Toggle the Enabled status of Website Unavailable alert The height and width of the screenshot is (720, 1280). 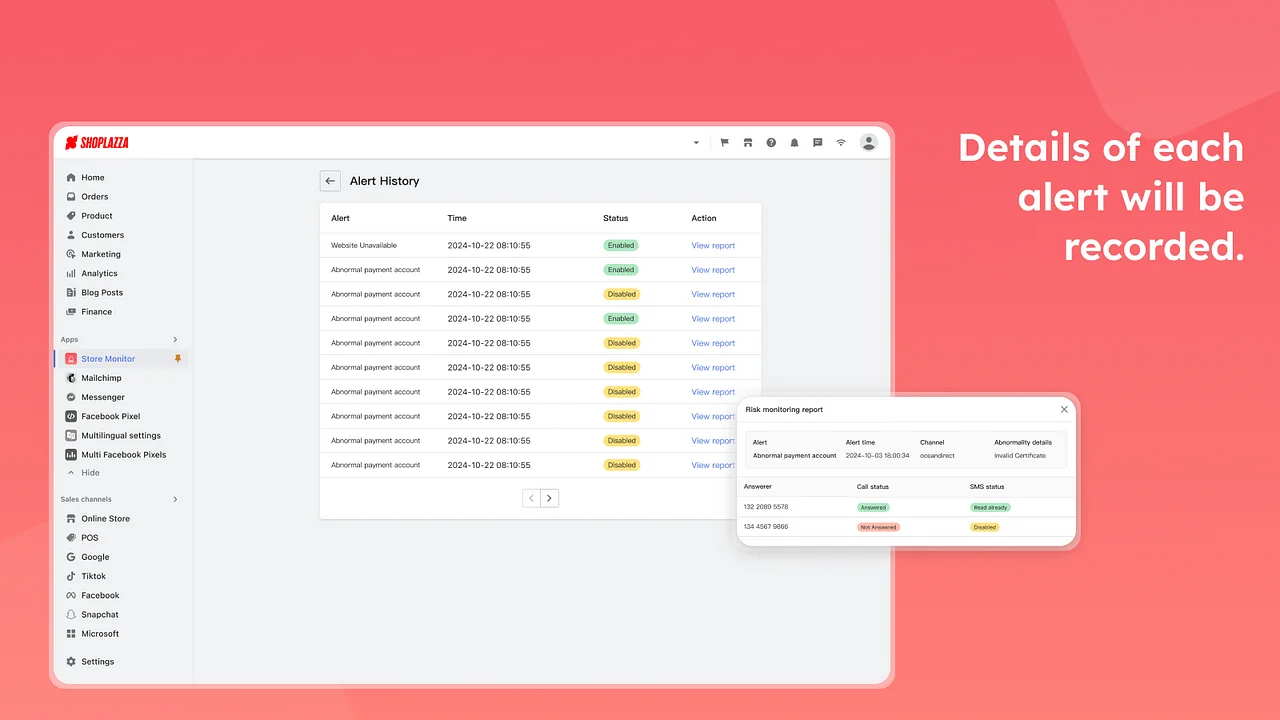621,245
